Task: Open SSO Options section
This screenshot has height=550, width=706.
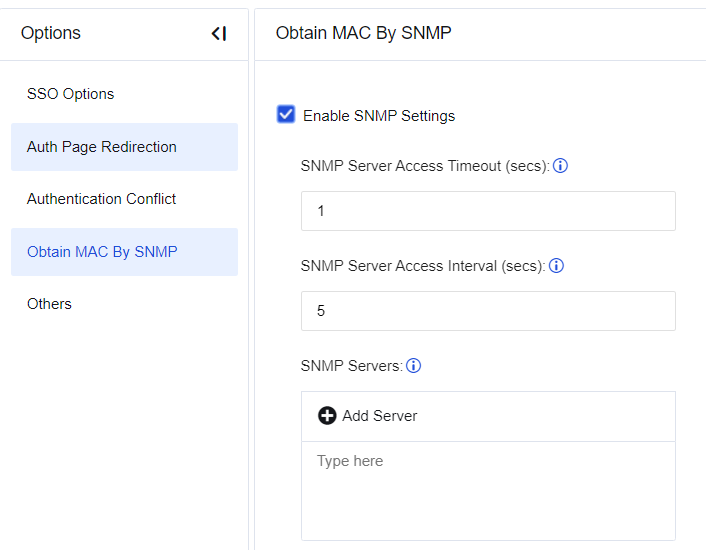Action: (x=70, y=94)
